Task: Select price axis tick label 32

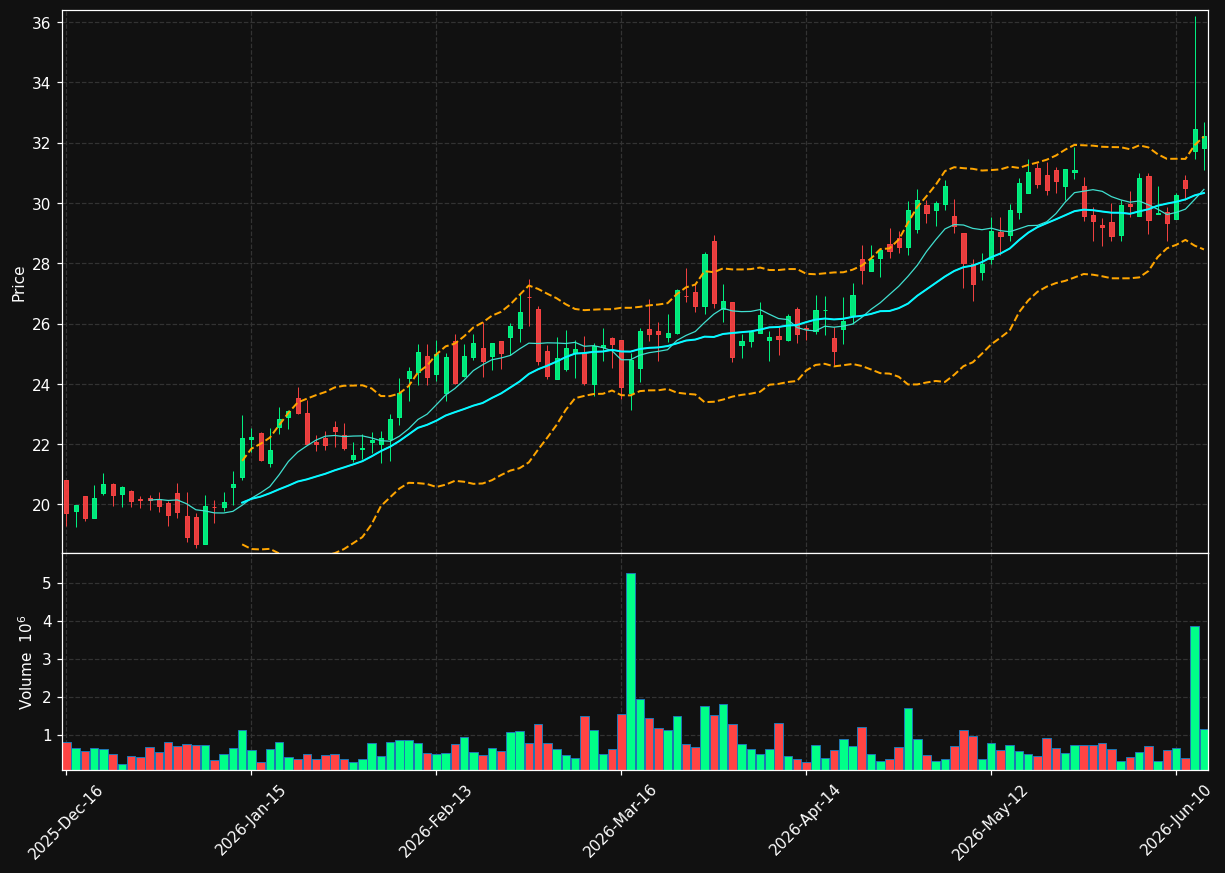Action: (42, 143)
